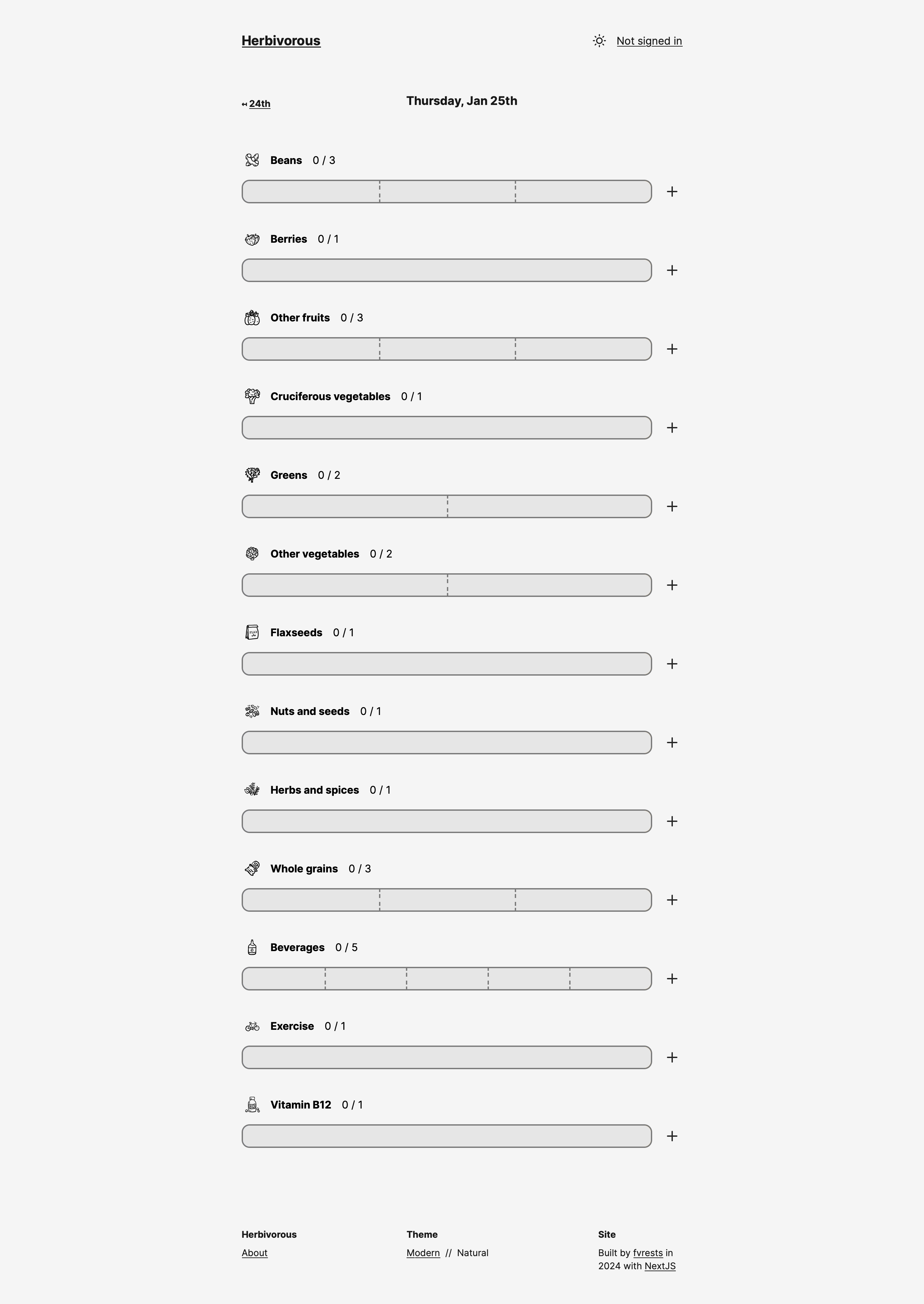
Task: Click the Nuts and seeds progress bar
Action: [x=447, y=743]
